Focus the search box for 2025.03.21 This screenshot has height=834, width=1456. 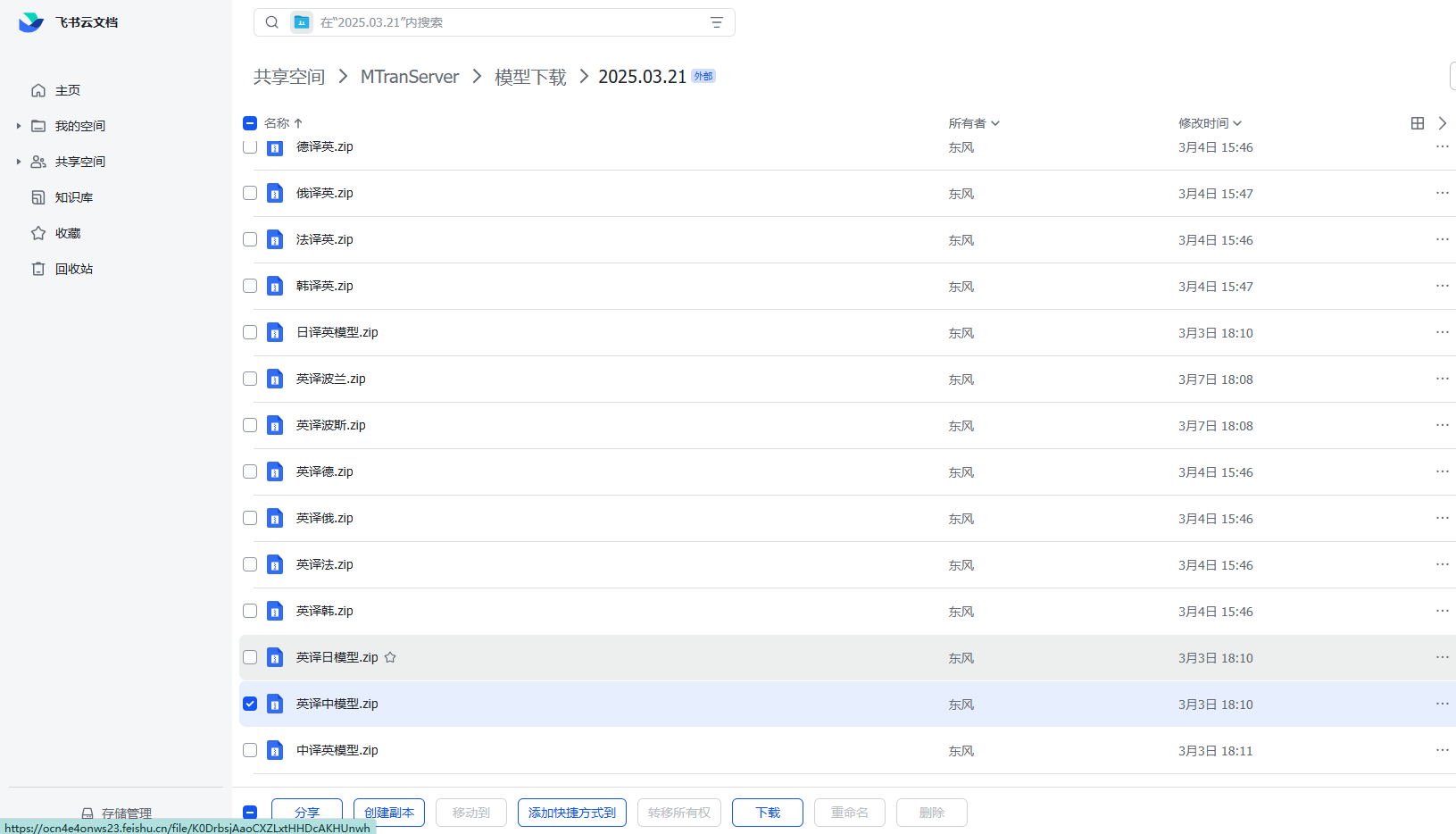pos(509,22)
